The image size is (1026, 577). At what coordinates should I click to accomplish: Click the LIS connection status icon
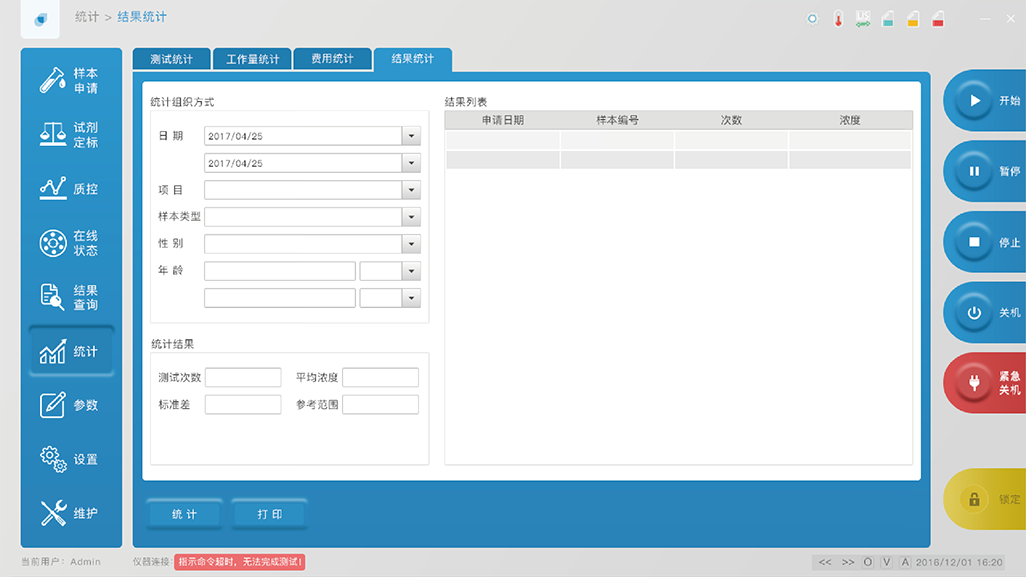(863, 19)
